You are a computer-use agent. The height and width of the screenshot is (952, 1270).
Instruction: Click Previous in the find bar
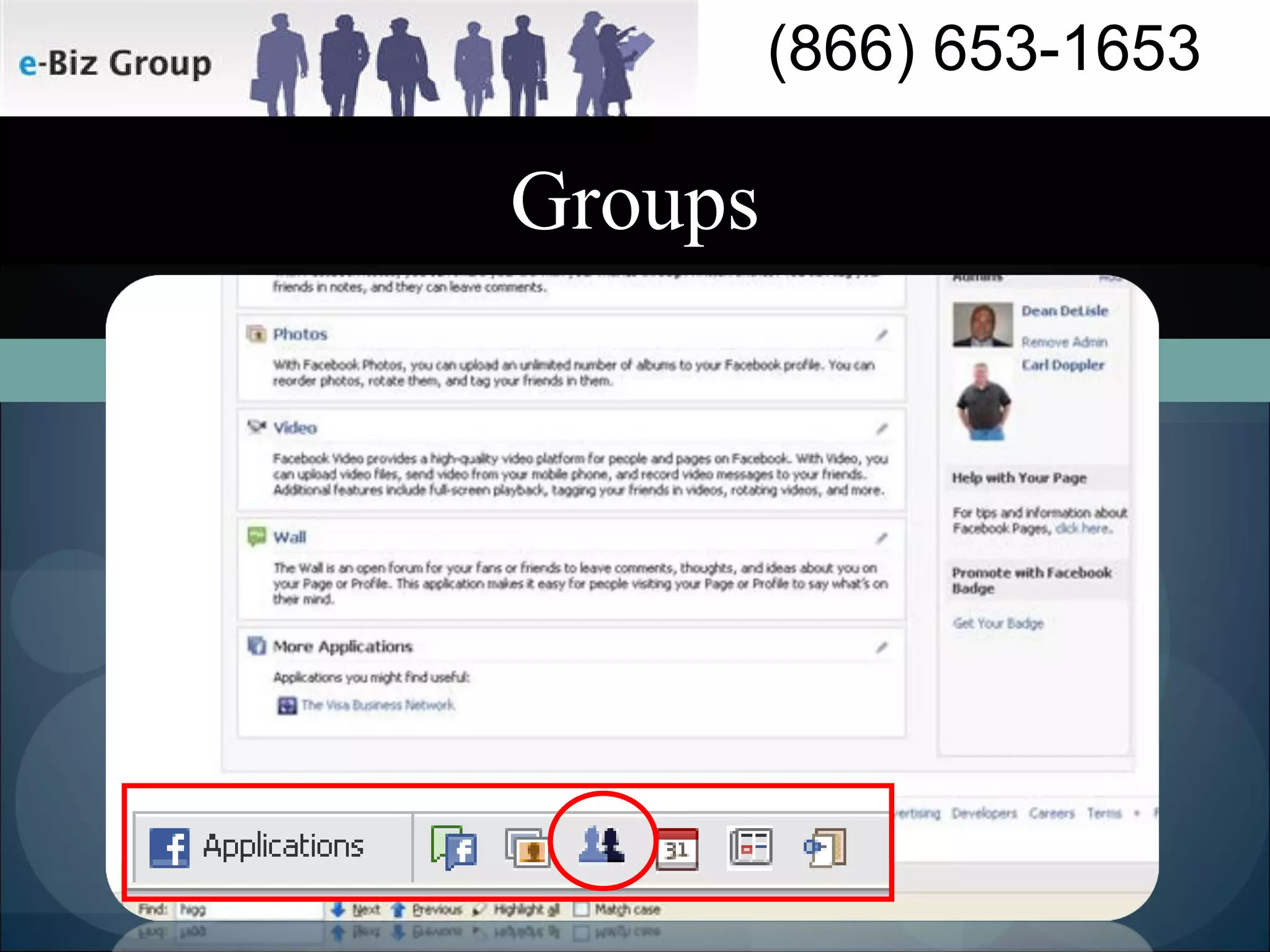coord(428,909)
